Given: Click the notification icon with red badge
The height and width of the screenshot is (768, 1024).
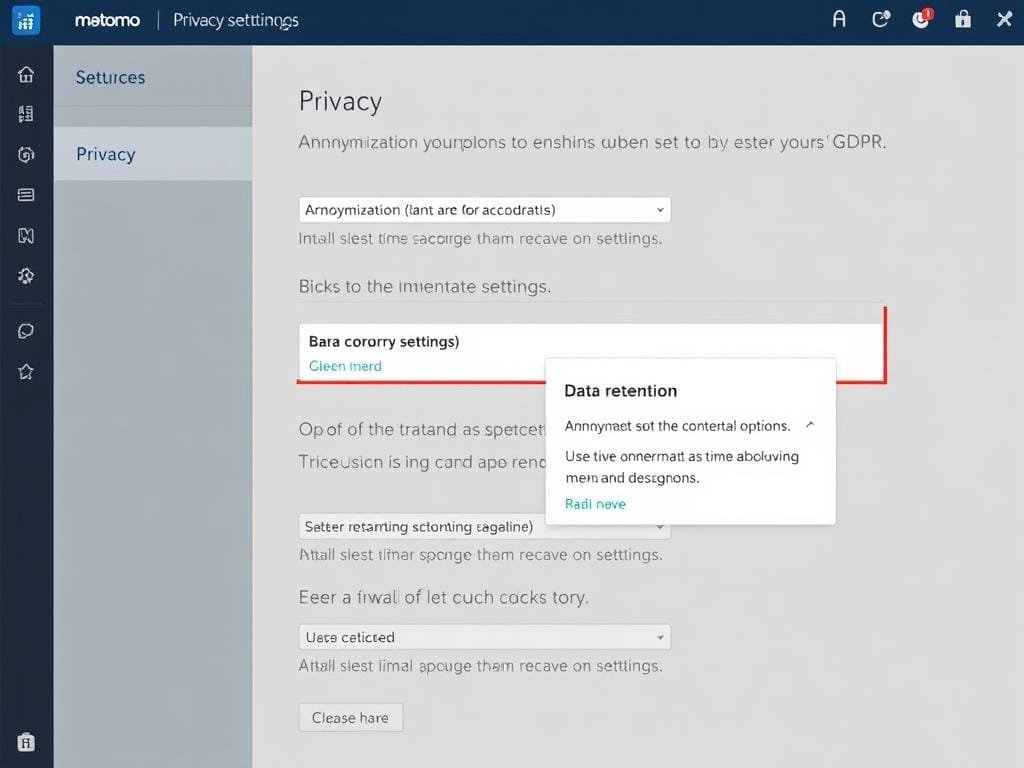Looking at the screenshot, I should click(922, 19).
